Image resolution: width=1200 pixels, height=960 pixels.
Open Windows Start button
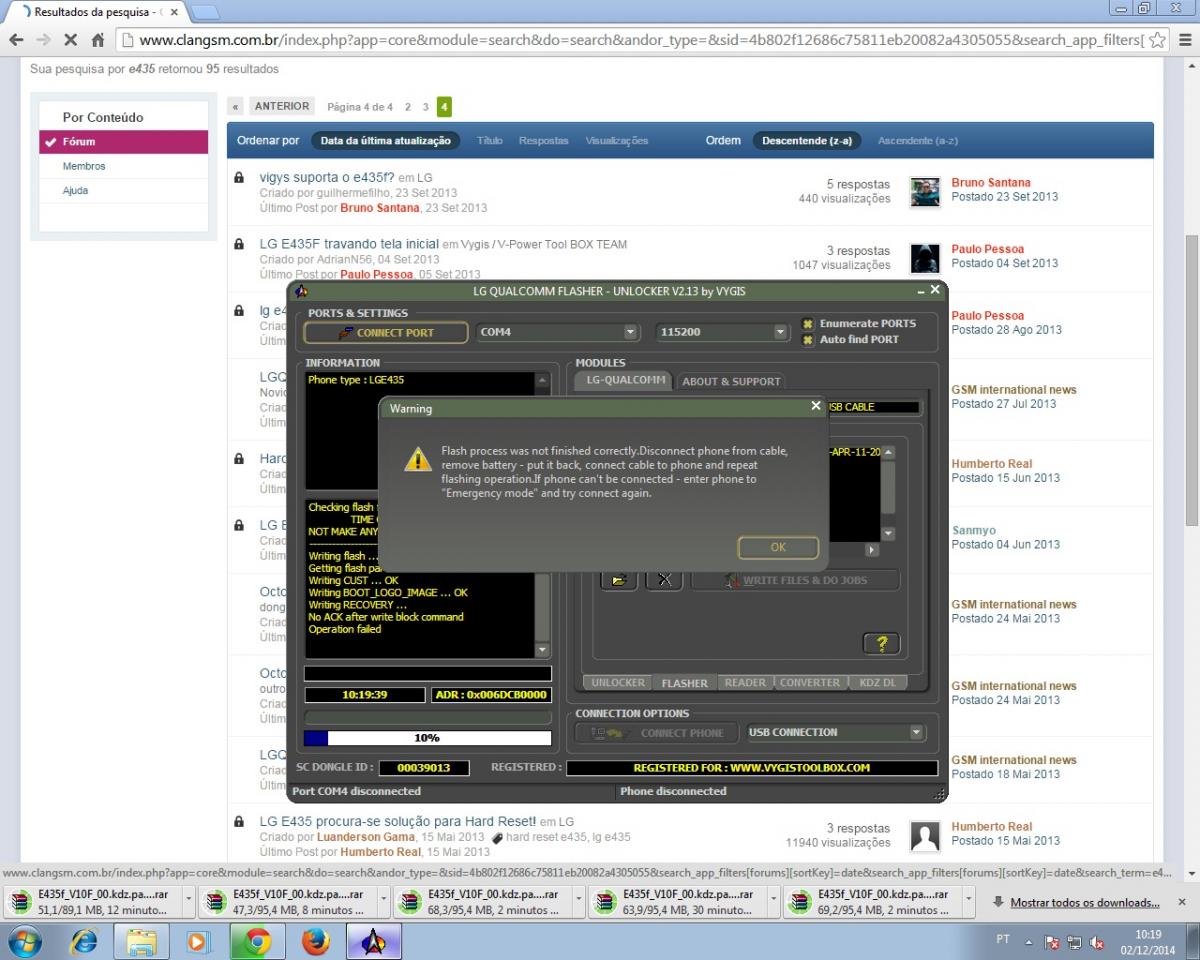point(24,942)
